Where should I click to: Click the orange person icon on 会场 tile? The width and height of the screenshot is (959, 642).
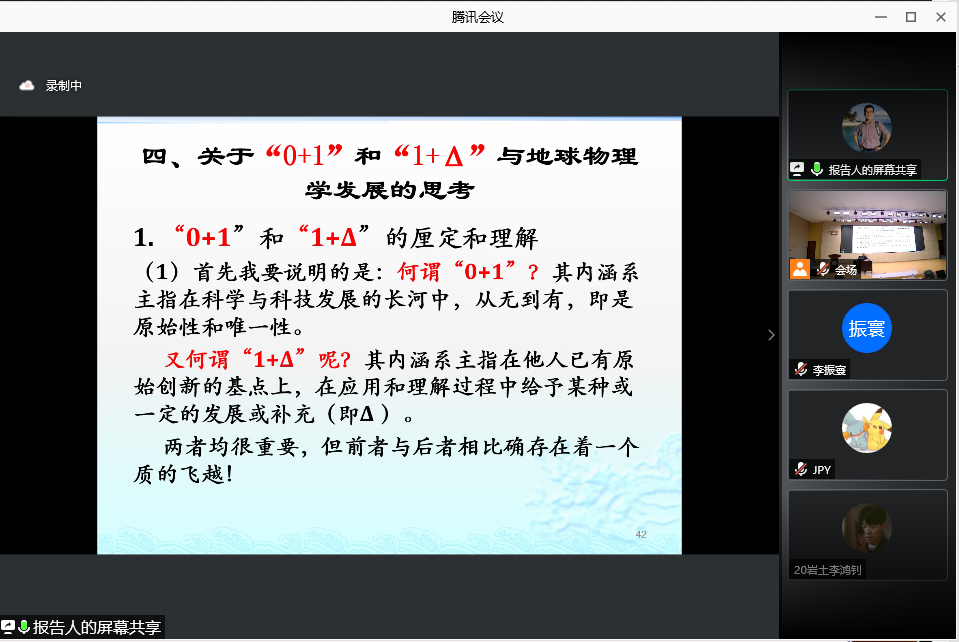point(799,269)
